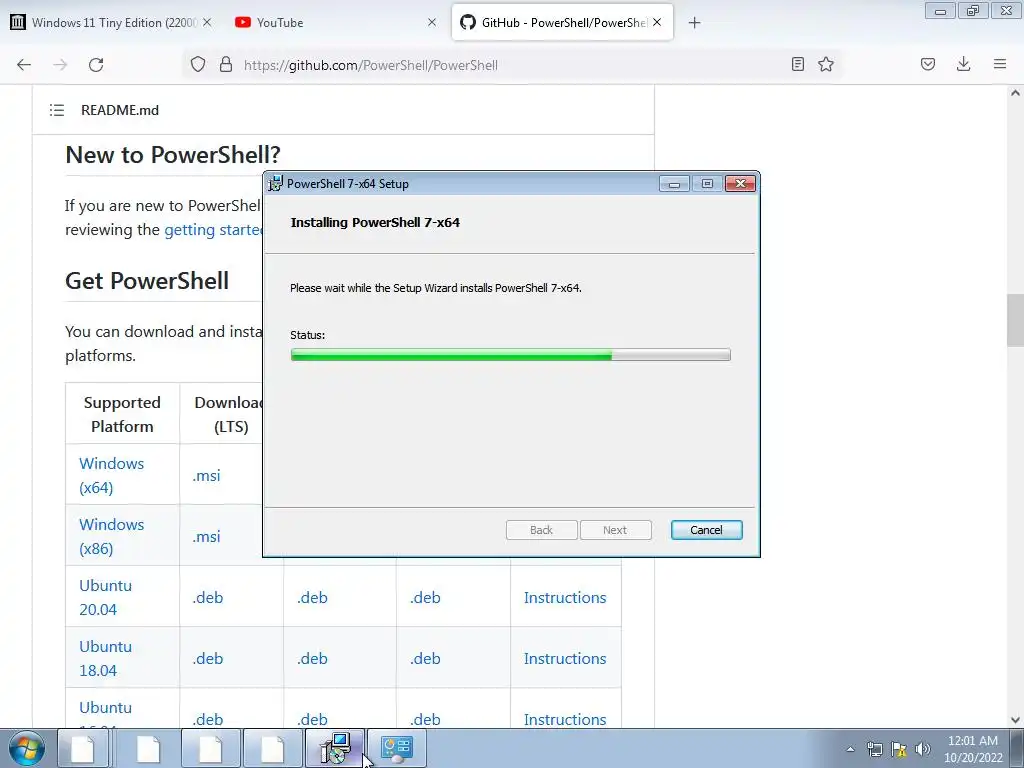Click the taskbar clock showing 12:01 AM

point(973,749)
